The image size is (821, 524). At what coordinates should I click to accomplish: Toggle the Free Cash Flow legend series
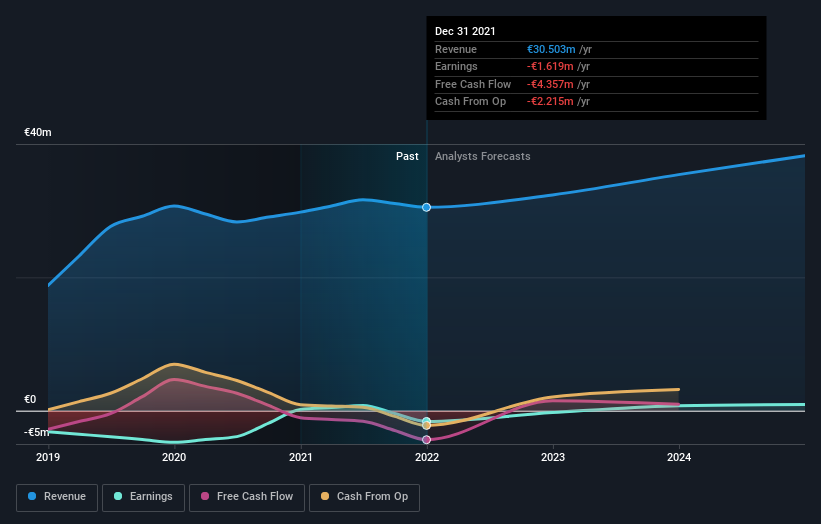[x=247, y=497]
